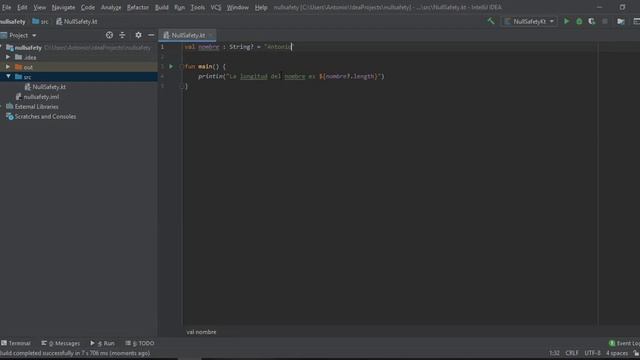Click the locate/scroll-from-source target icon
The height and width of the screenshot is (360, 640).
click(x=109, y=35)
